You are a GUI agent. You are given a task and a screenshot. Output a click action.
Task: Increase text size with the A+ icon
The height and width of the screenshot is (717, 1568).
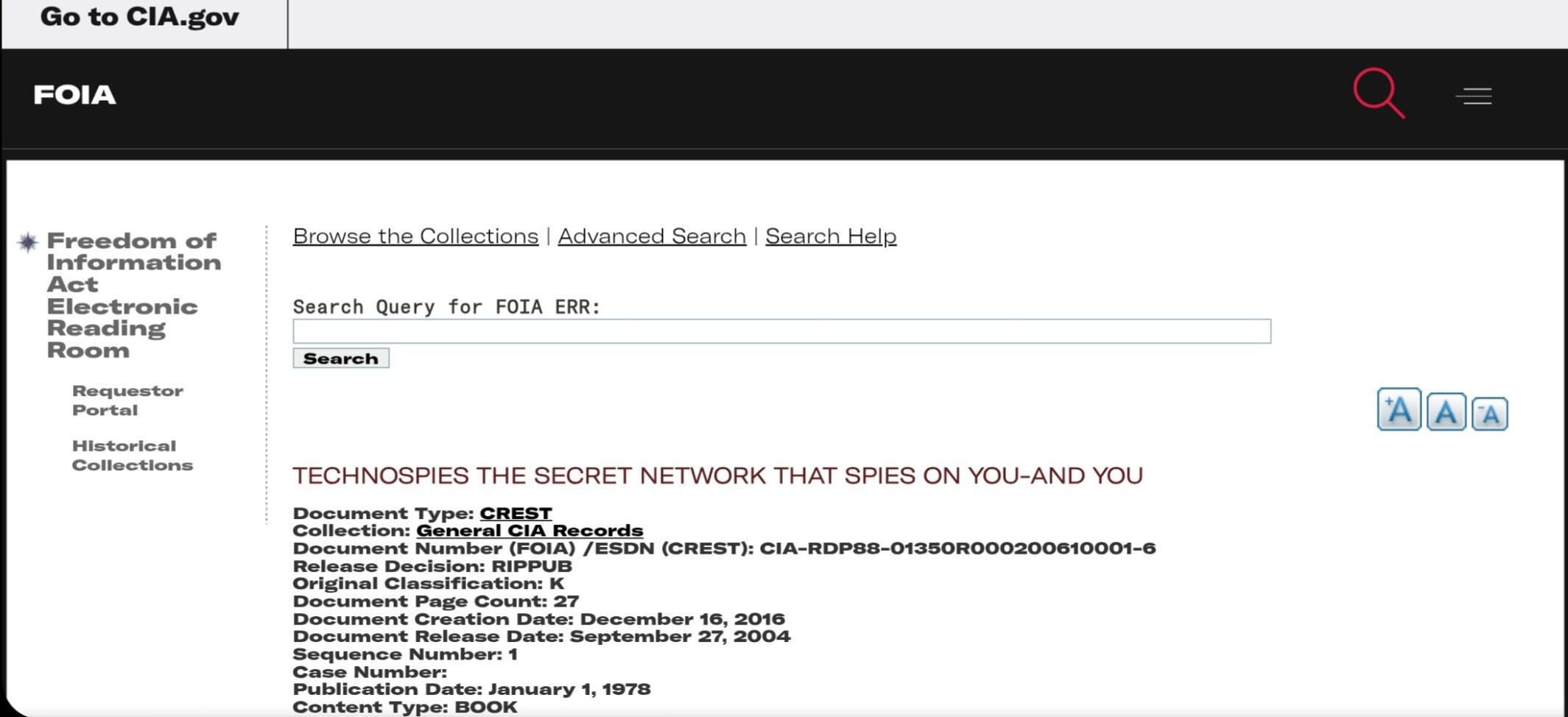pyautogui.click(x=1399, y=410)
